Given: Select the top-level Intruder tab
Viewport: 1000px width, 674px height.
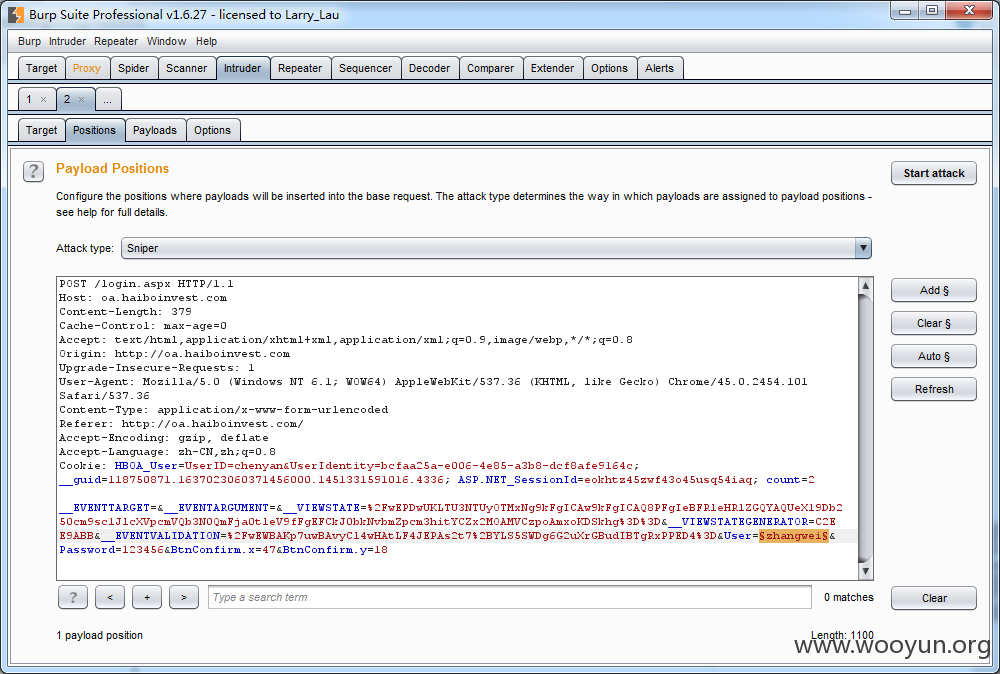Looking at the screenshot, I should [242, 68].
